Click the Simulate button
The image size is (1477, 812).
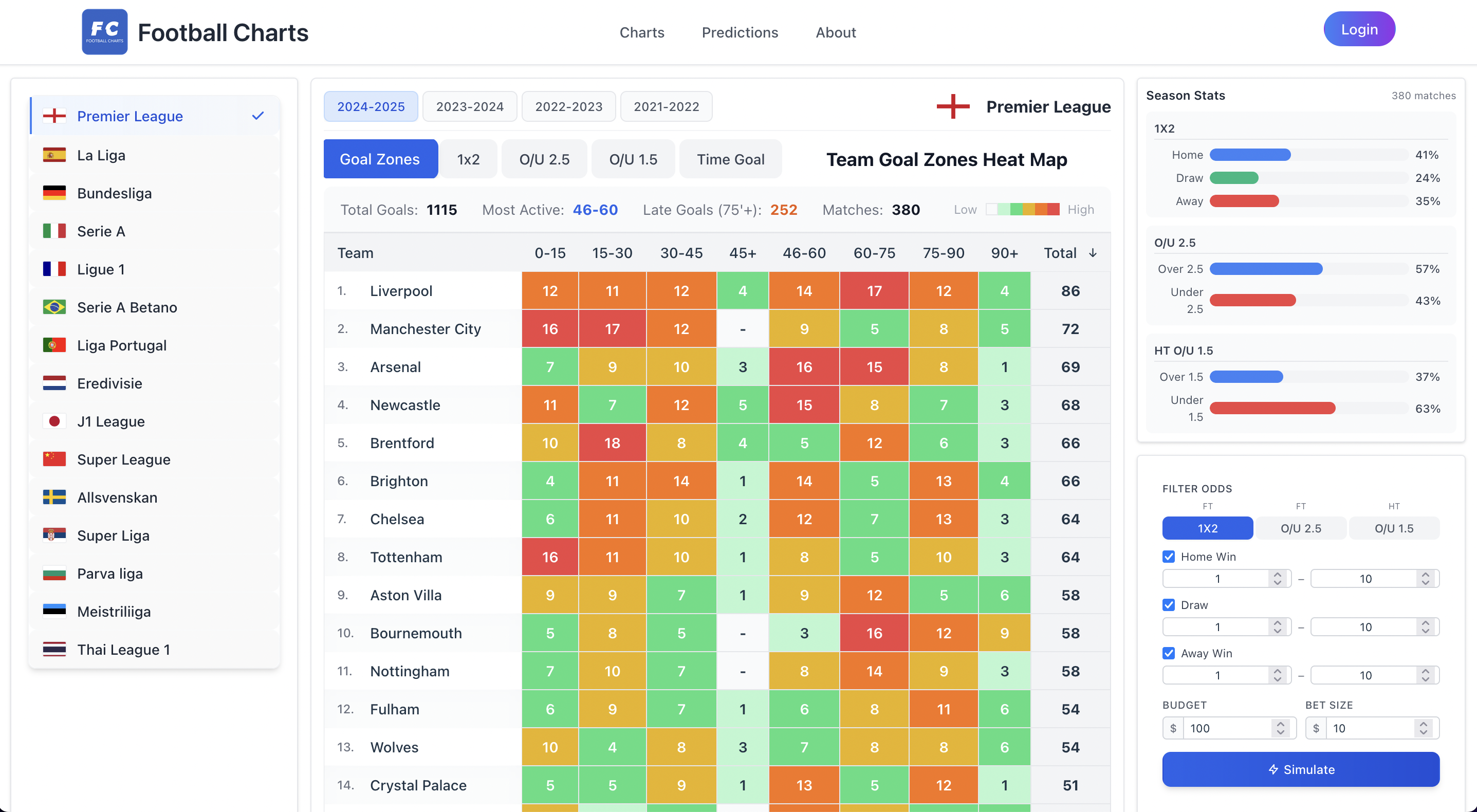[x=1300, y=769]
